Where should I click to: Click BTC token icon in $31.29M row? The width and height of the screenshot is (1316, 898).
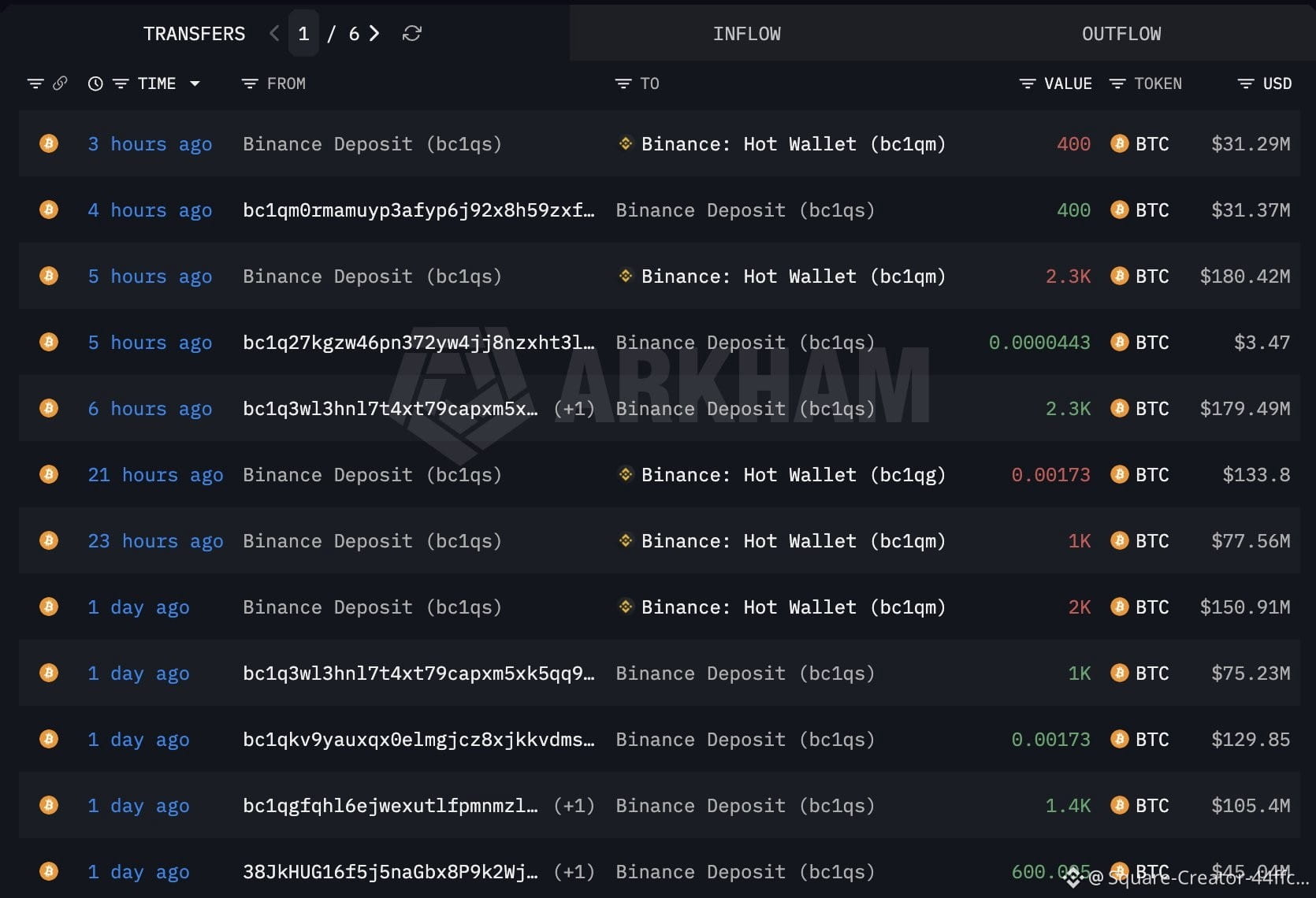click(x=1119, y=144)
